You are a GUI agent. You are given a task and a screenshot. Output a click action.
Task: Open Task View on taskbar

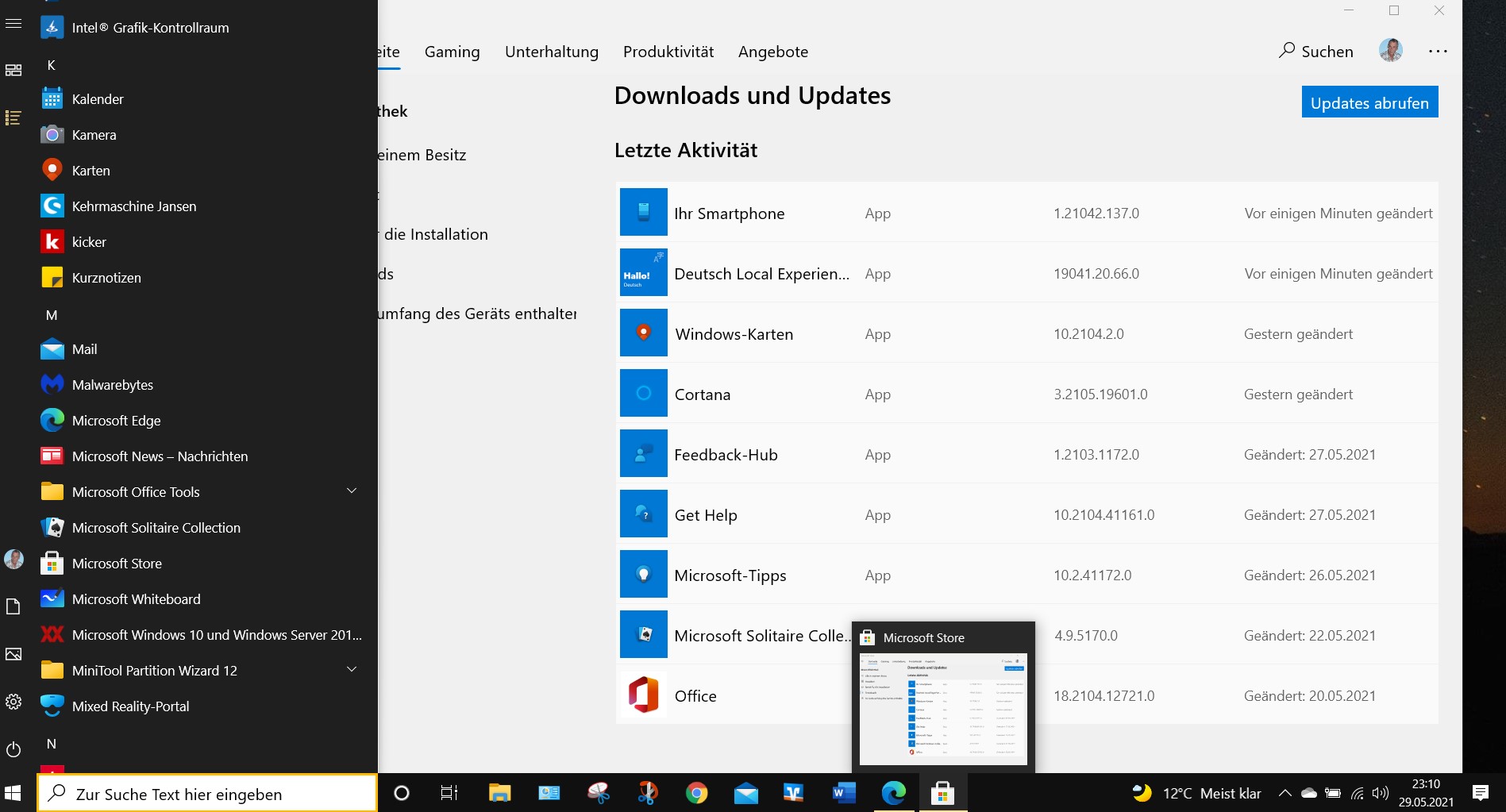449,793
